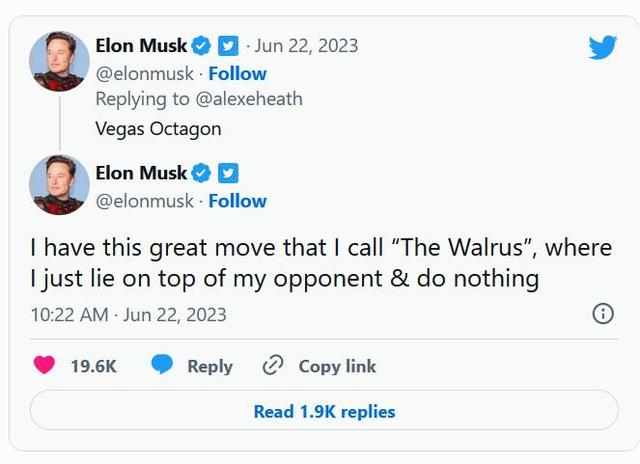The height and width of the screenshot is (464, 640).
Task: Open the second tweet's profile picture
Action: [x=59, y=185]
